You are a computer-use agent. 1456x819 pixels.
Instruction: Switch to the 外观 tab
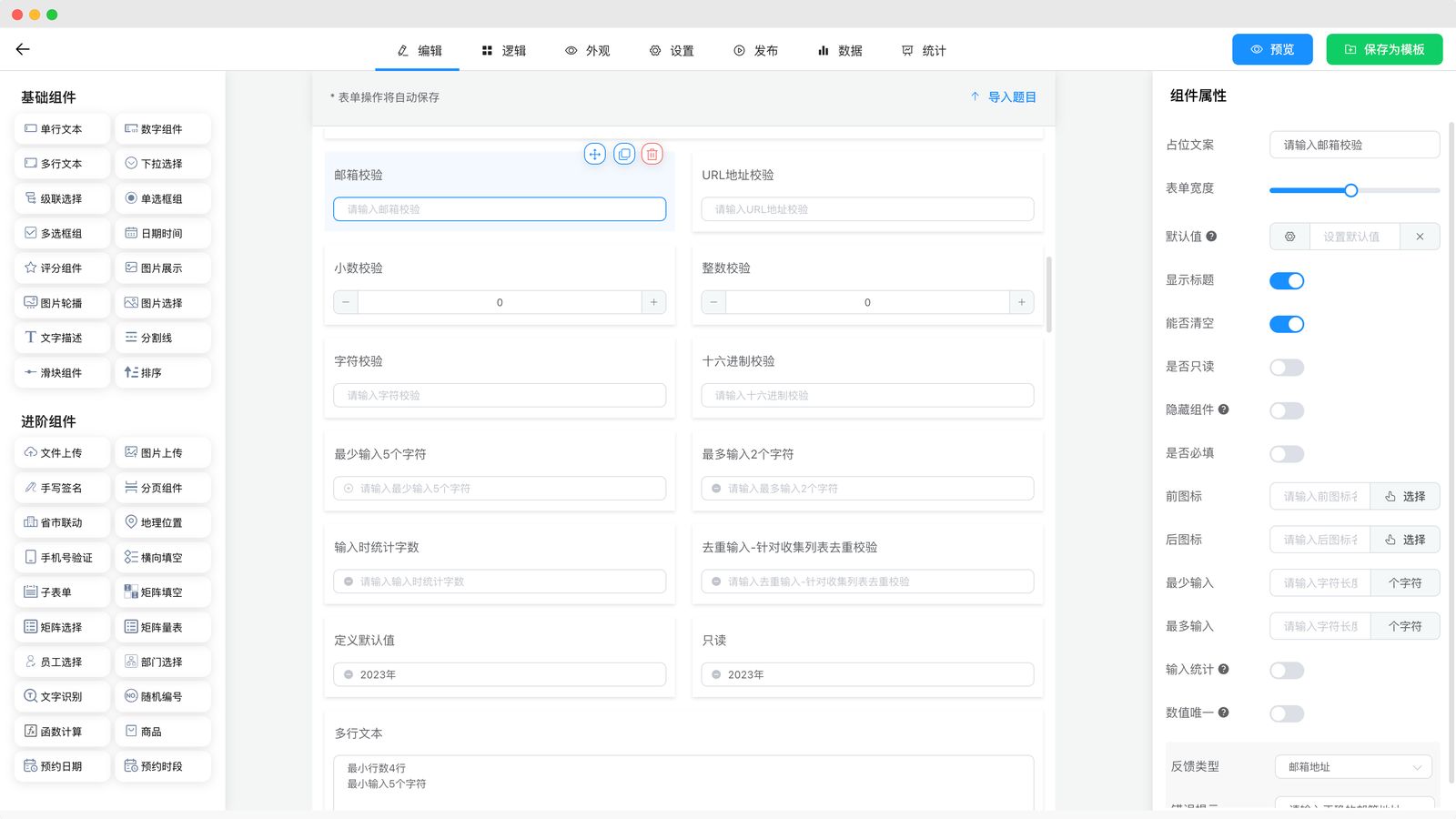588,51
